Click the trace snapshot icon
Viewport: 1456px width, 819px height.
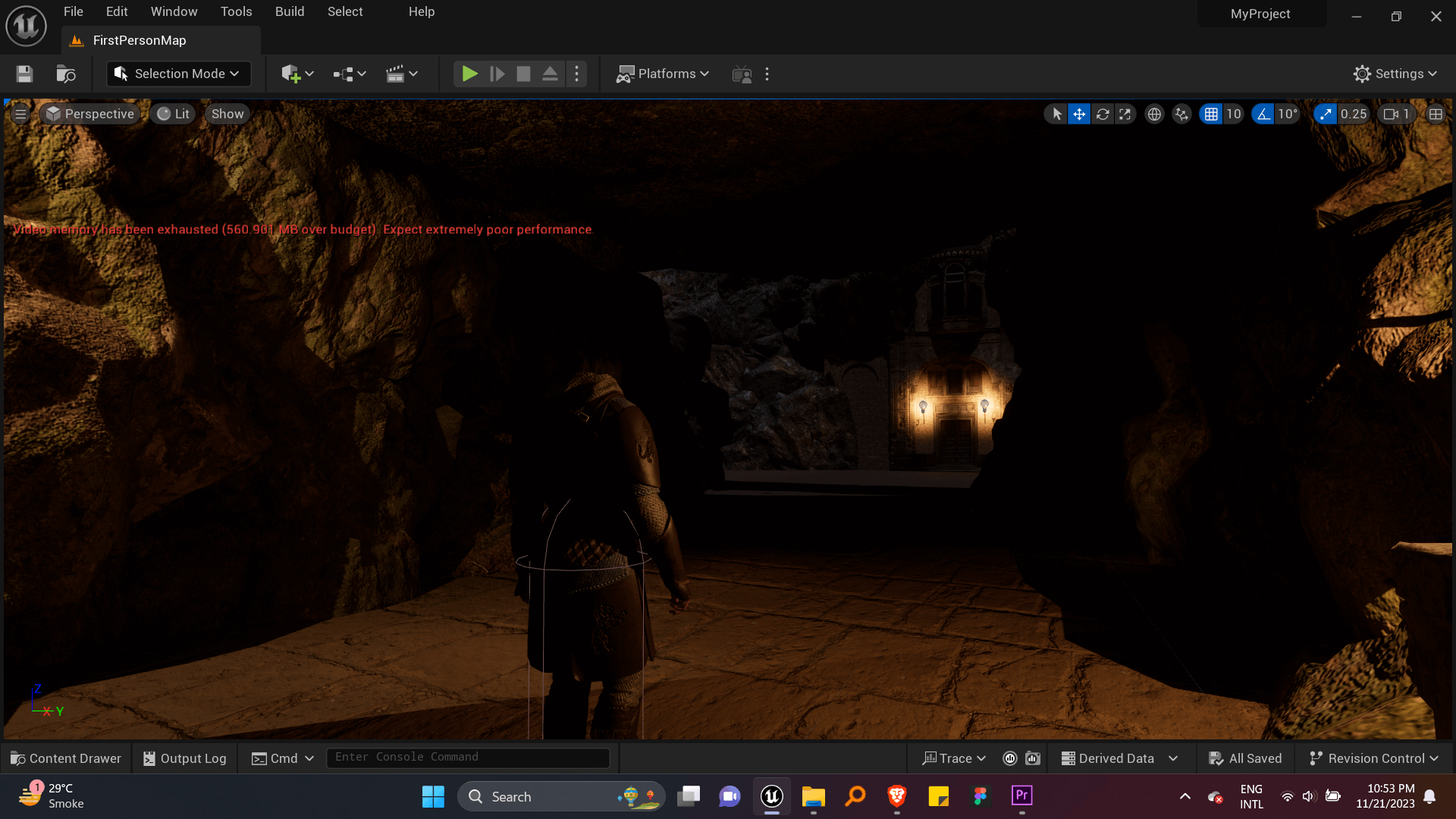pyautogui.click(x=1033, y=758)
